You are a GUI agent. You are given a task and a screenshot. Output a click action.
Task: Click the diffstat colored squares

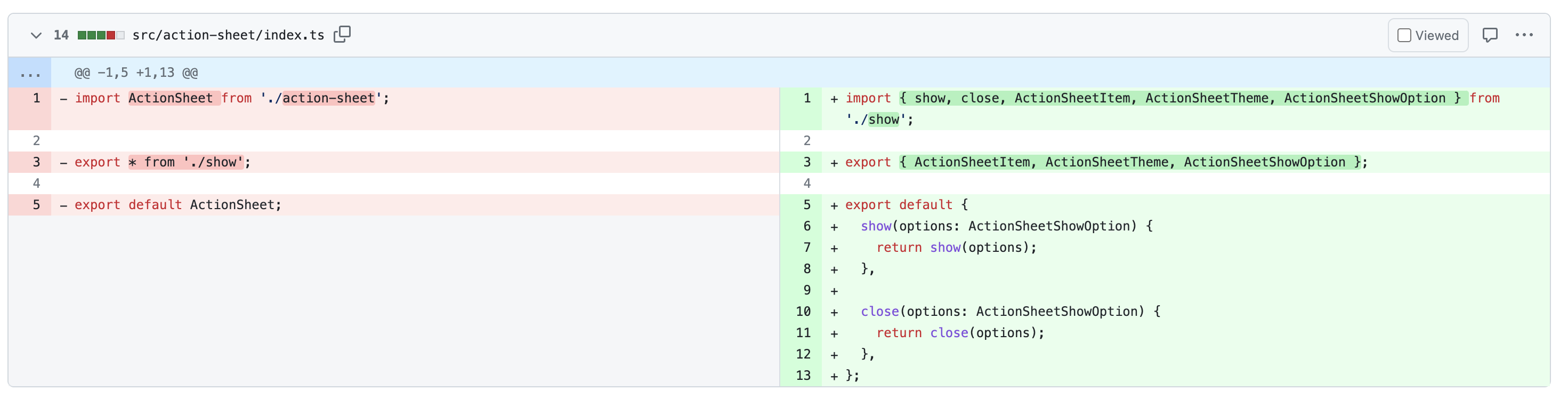[x=100, y=35]
